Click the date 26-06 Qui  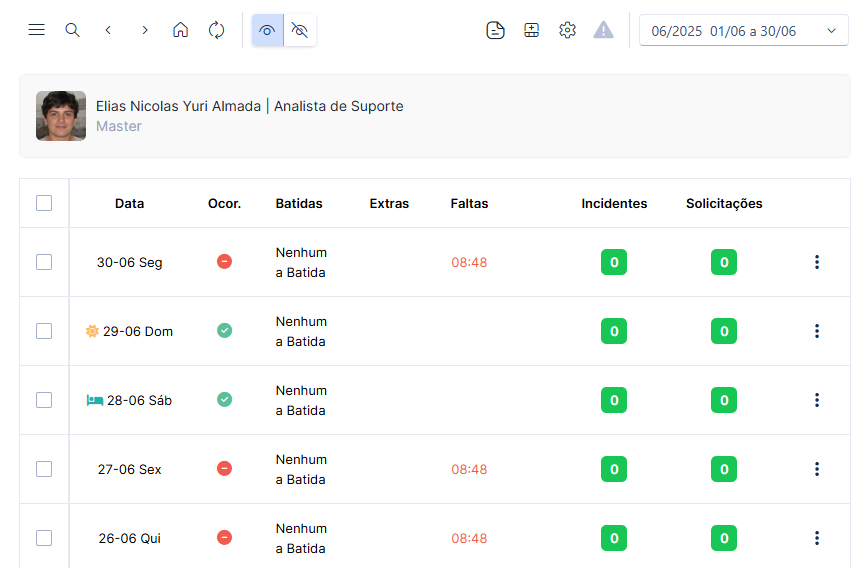click(x=130, y=538)
